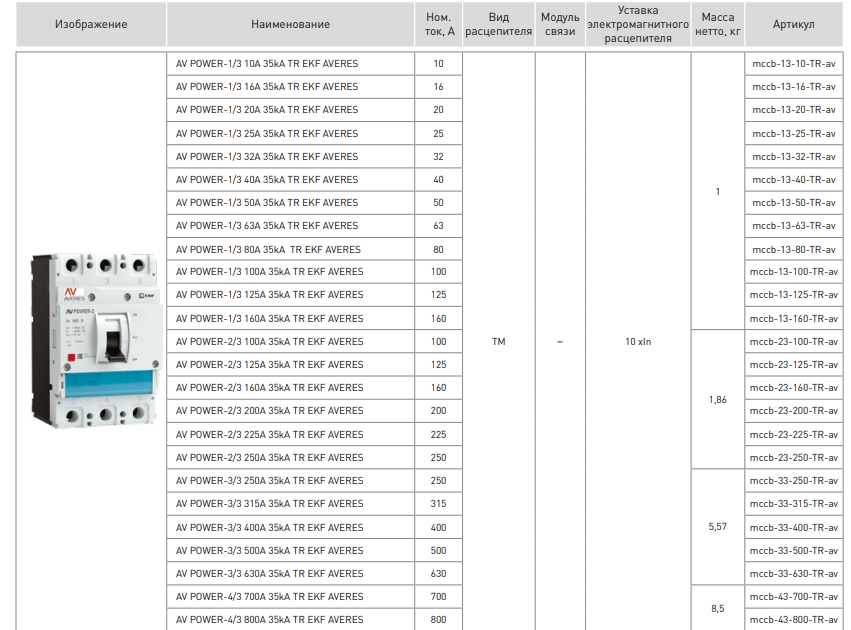851x630 pixels.
Task: Select "AV POWER-1/3 80A 35kA TR EKF AVERES"
Action: pyautogui.click(x=268, y=250)
